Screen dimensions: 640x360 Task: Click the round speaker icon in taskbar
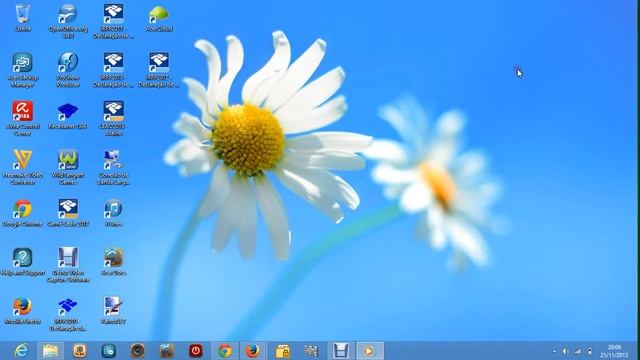138,351
